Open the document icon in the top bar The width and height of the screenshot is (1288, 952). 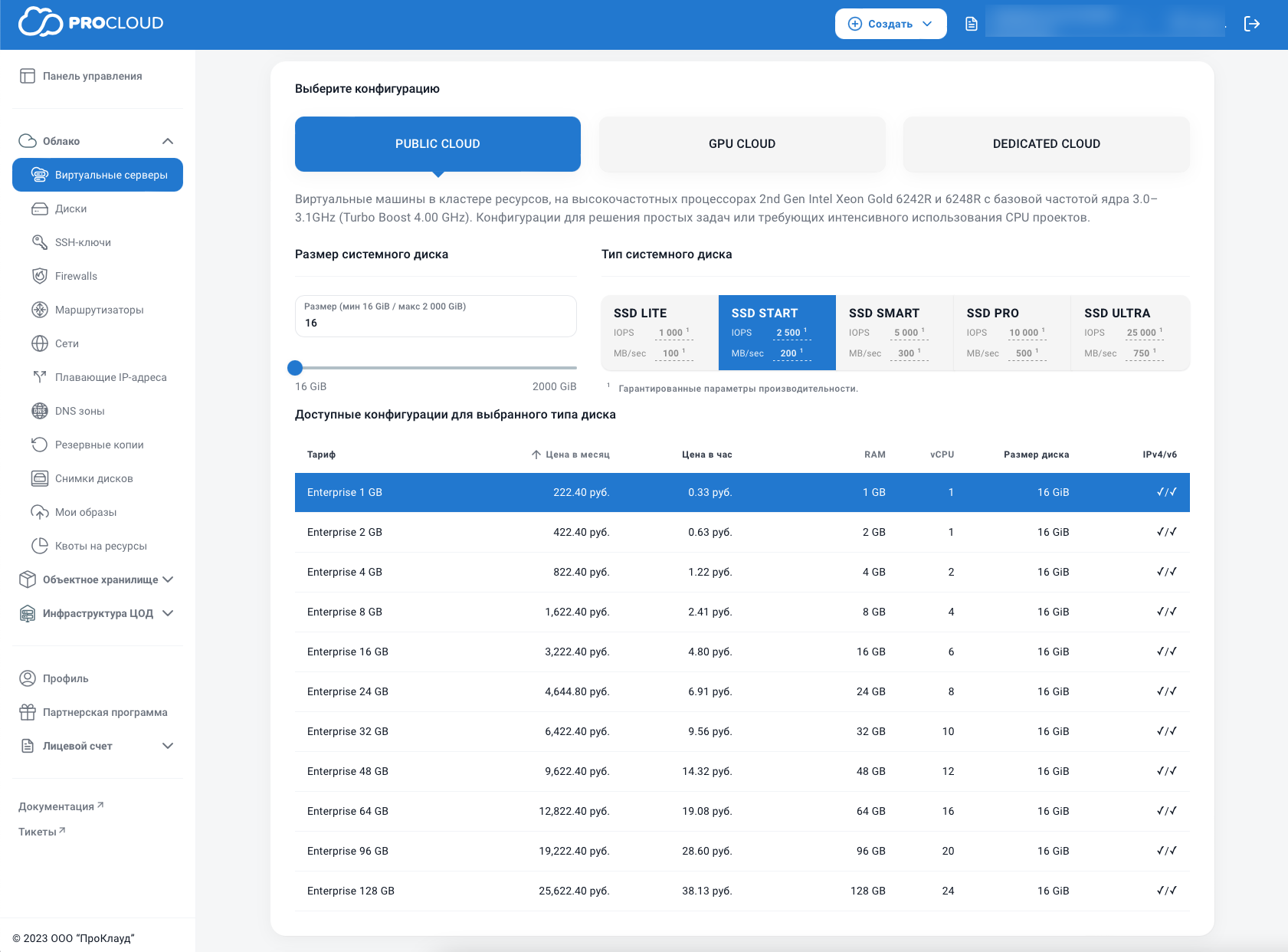pos(971,24)
